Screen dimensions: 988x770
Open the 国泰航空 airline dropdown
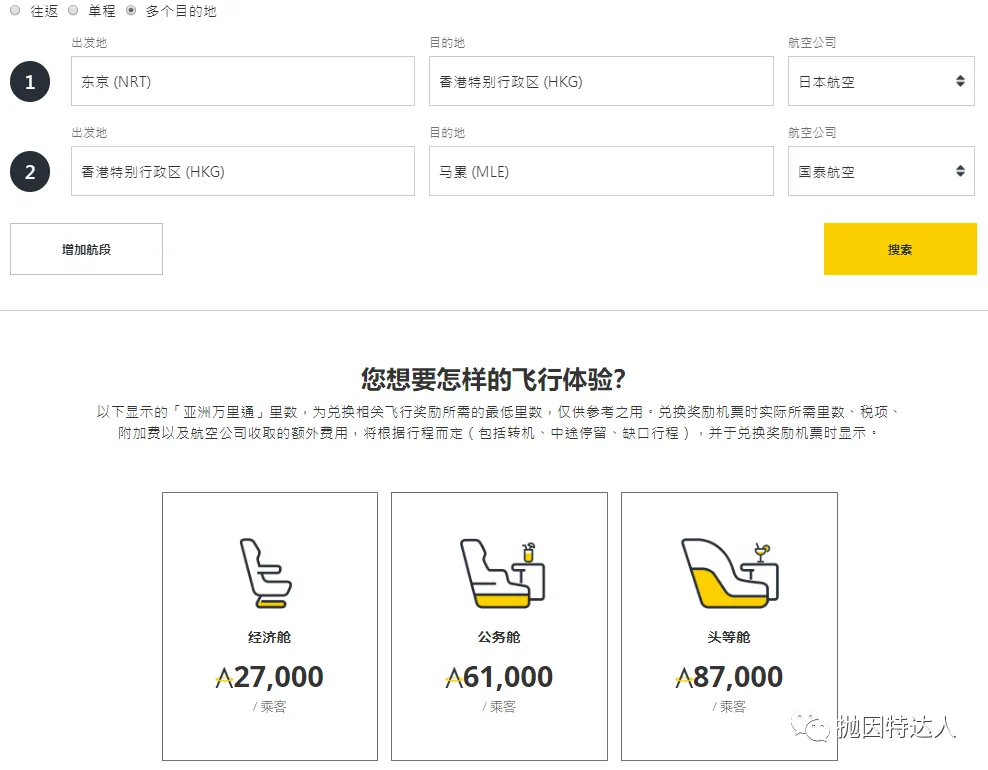click(x=881, y=171)
